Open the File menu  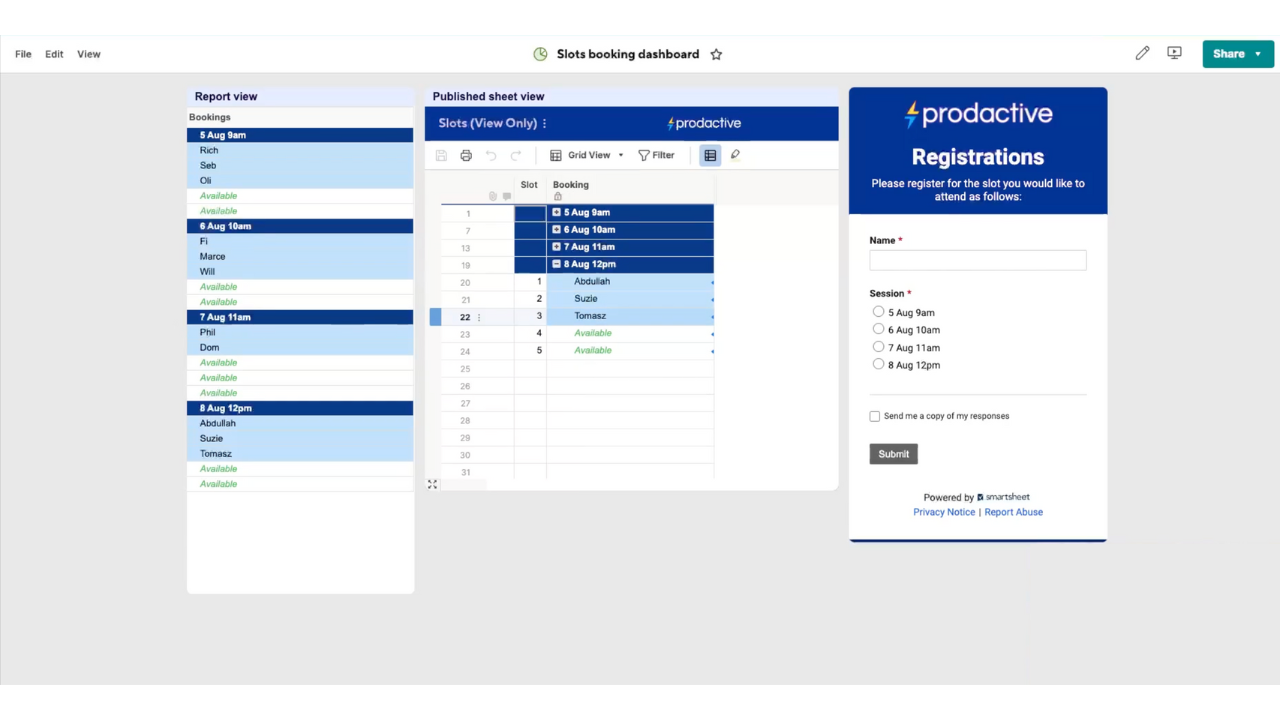[23, 54]
